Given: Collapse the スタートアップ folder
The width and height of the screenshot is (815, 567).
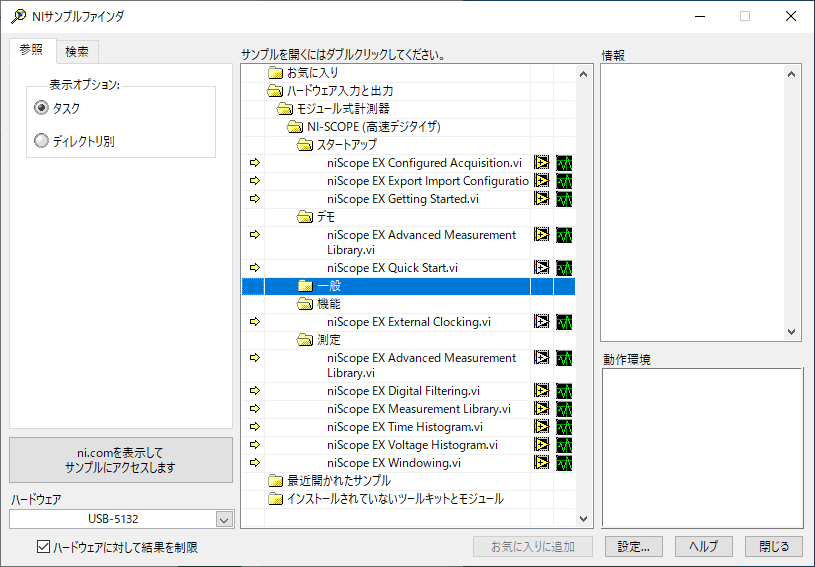Looking at the screenshot, I should 305,144.
